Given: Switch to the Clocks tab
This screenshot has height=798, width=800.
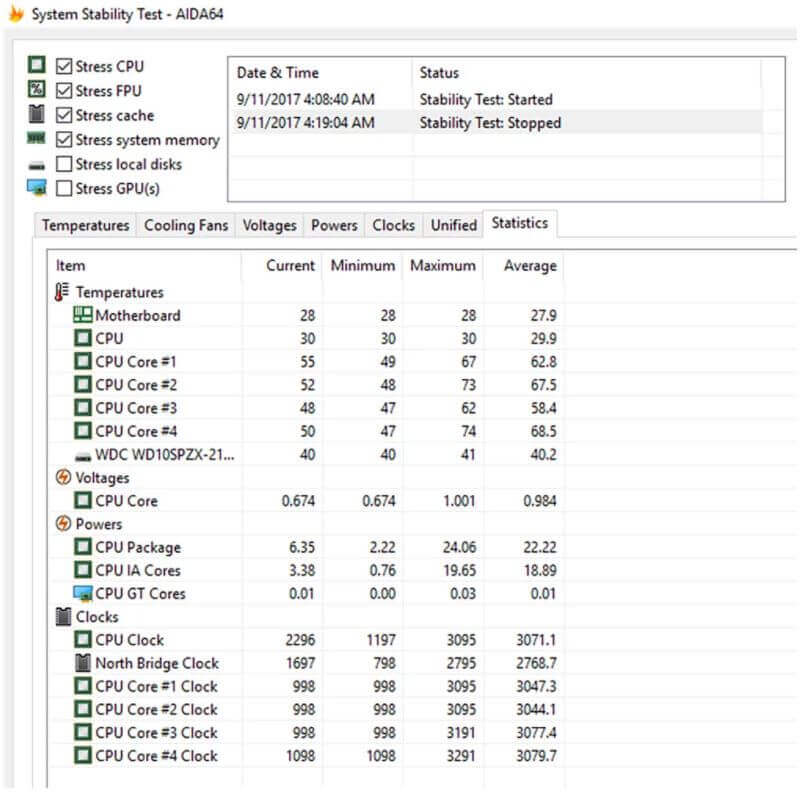Looking at the screenshot, I should point(393,226).
